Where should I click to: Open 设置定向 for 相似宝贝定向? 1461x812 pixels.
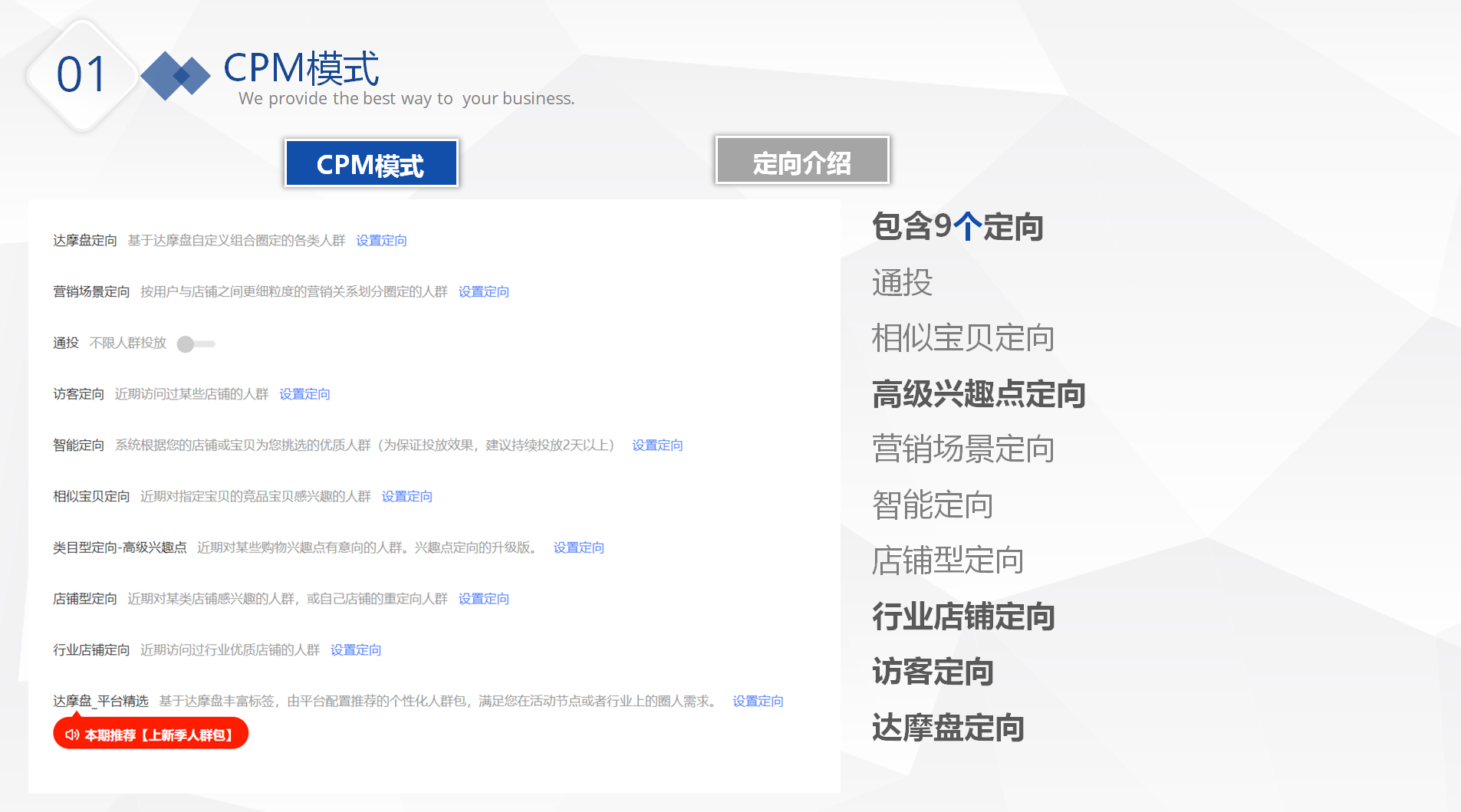click(x=407, y=497)
